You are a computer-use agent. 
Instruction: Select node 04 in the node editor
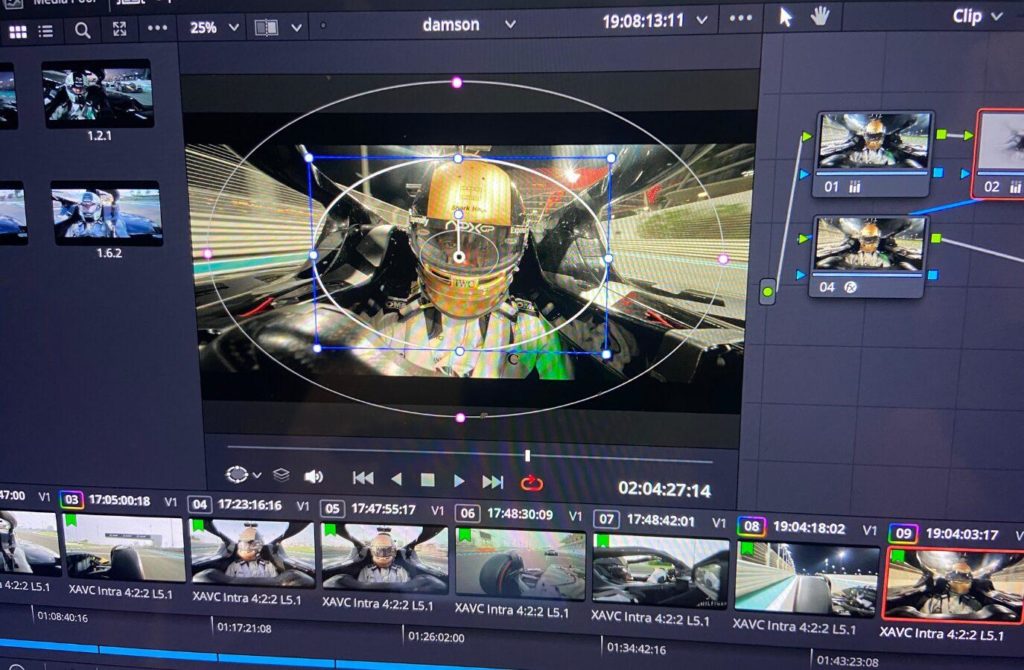pos(868,257)
